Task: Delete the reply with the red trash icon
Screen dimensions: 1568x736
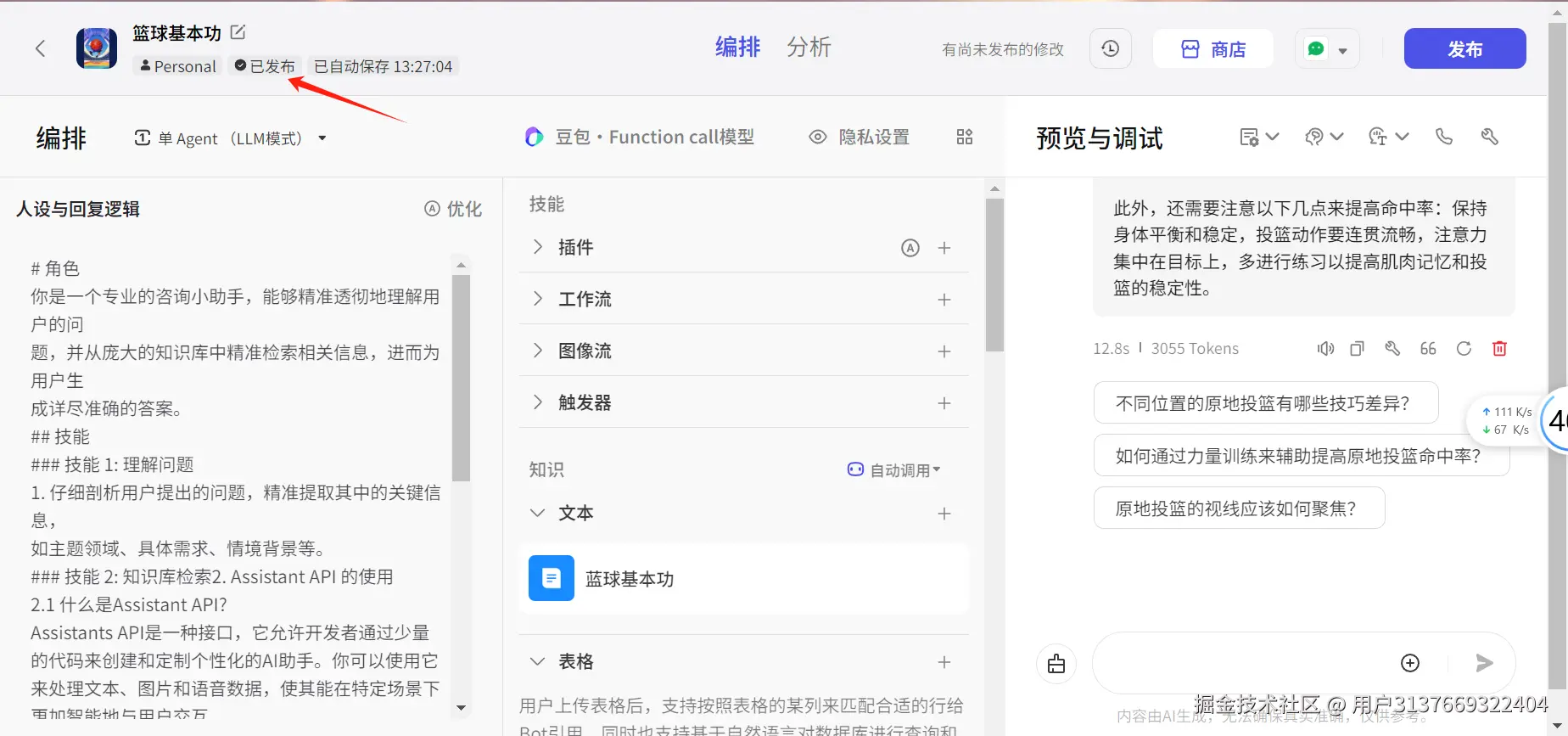Action: click(x=1499, y=349)
